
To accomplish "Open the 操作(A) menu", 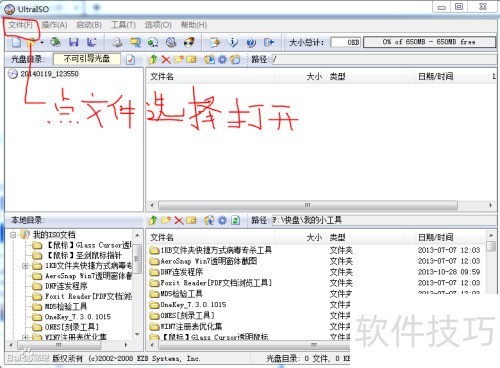I will tap(54, 25).
